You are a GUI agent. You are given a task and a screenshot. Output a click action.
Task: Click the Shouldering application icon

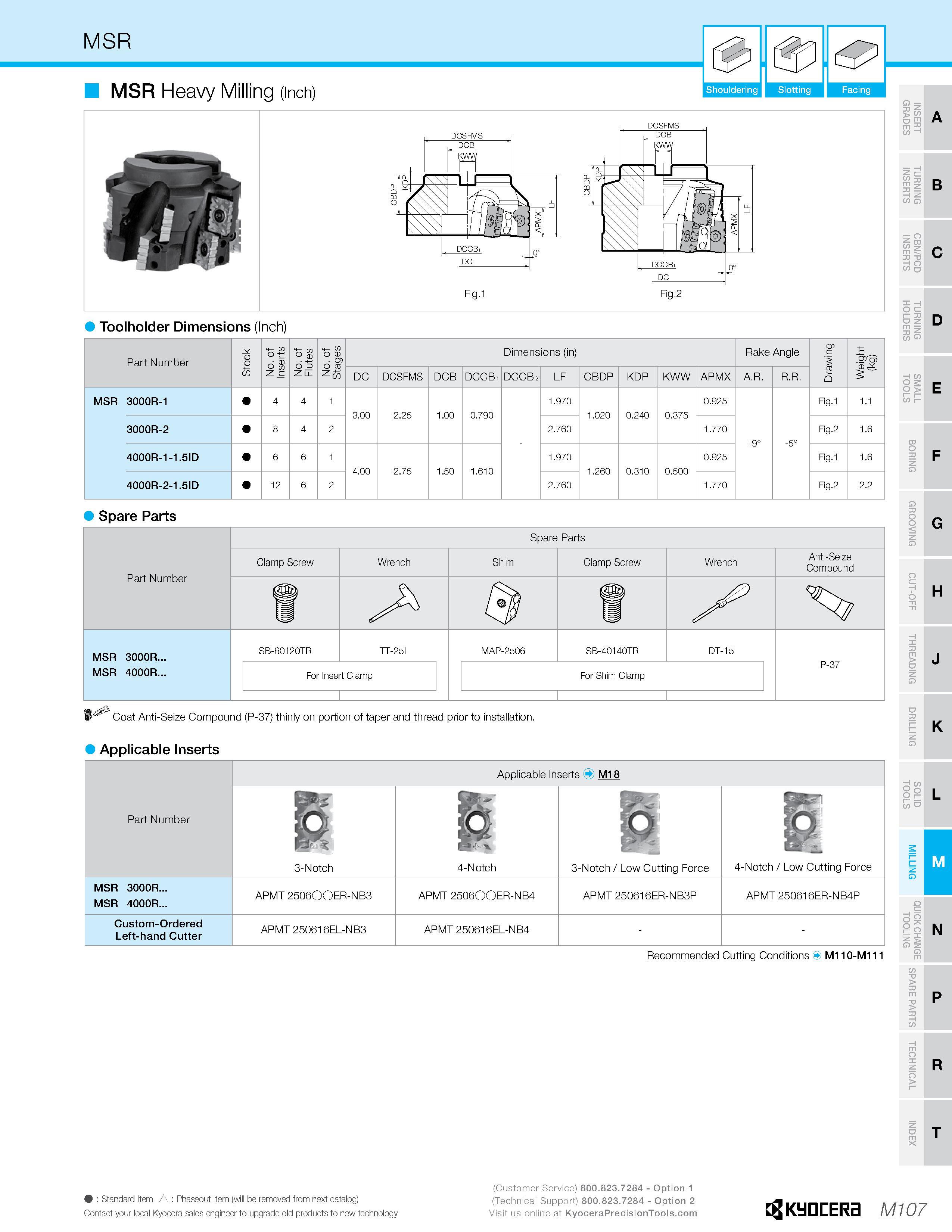tap(731, 61)
